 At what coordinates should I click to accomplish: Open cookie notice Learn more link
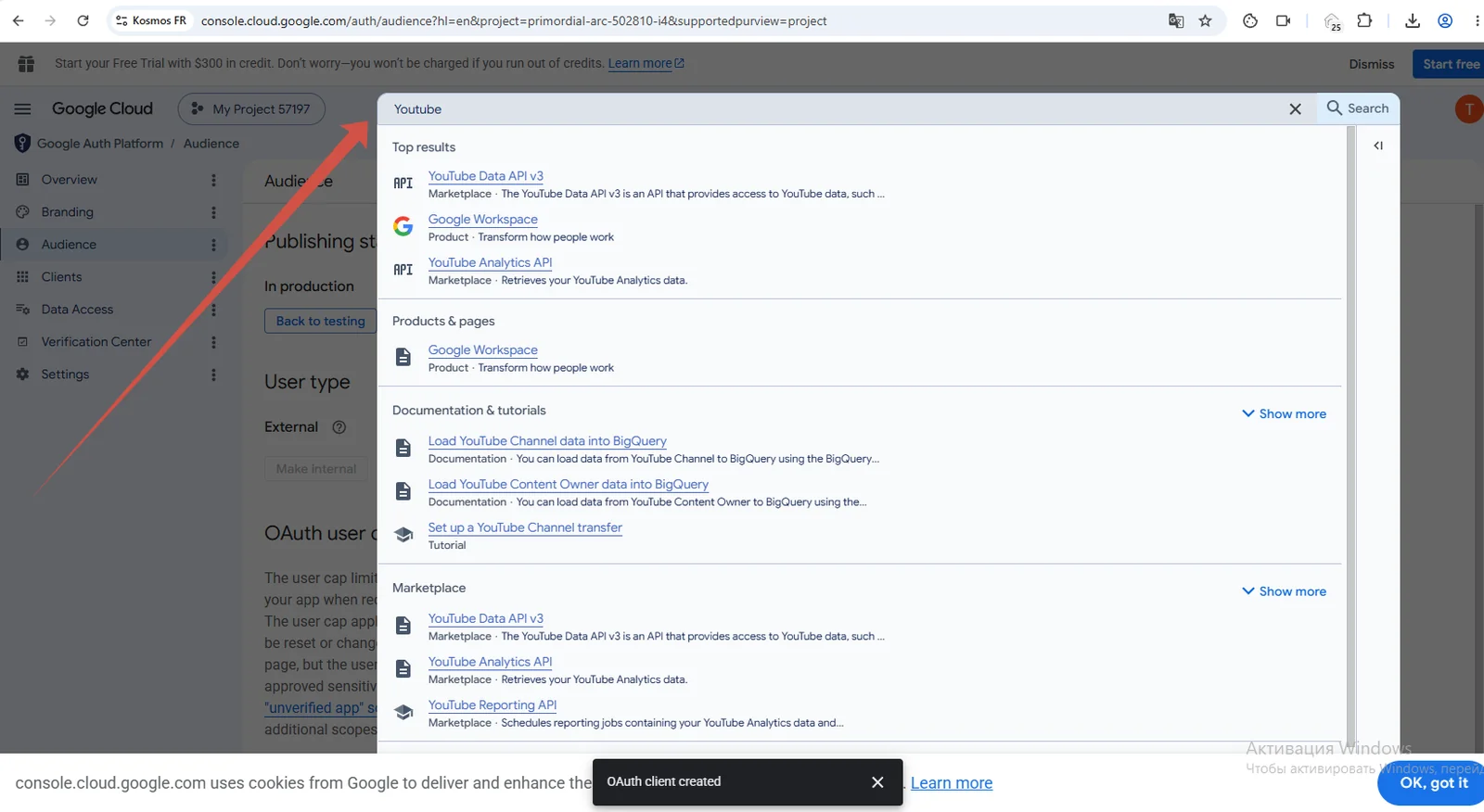pyautogui.click(x=952, y=783)
